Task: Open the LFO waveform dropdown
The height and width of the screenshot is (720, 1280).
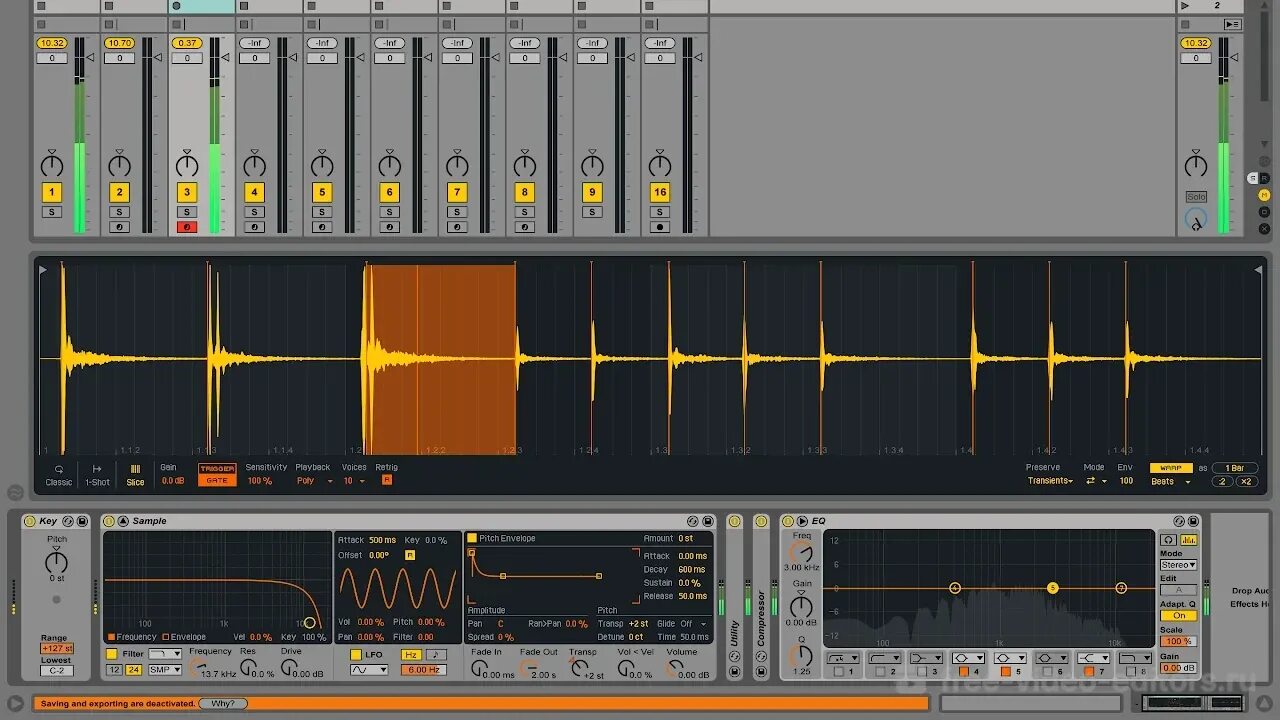Action: (369, 670)
